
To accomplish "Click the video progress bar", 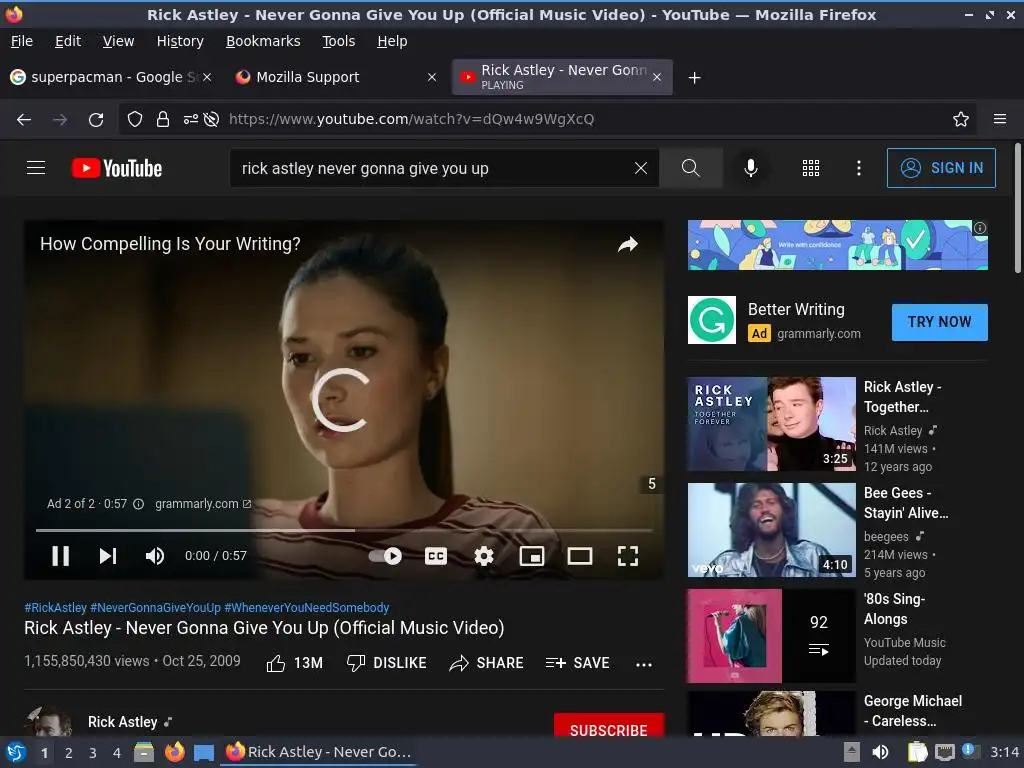I will [344, 530].
